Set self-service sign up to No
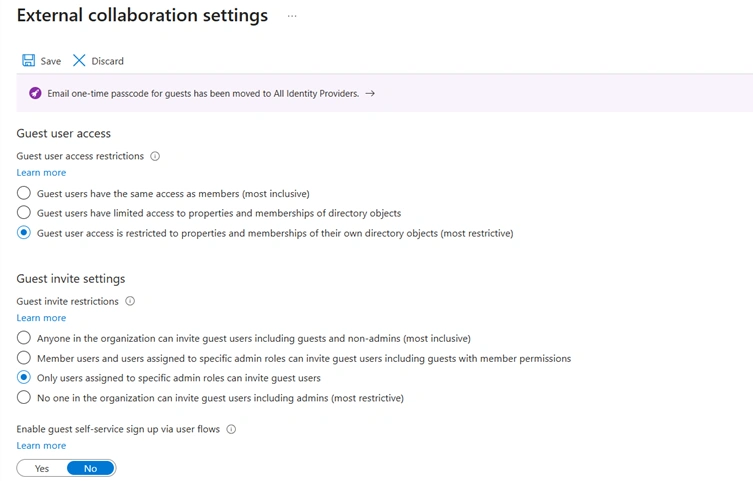Screen dimensions: 753x481 [91, 469]
